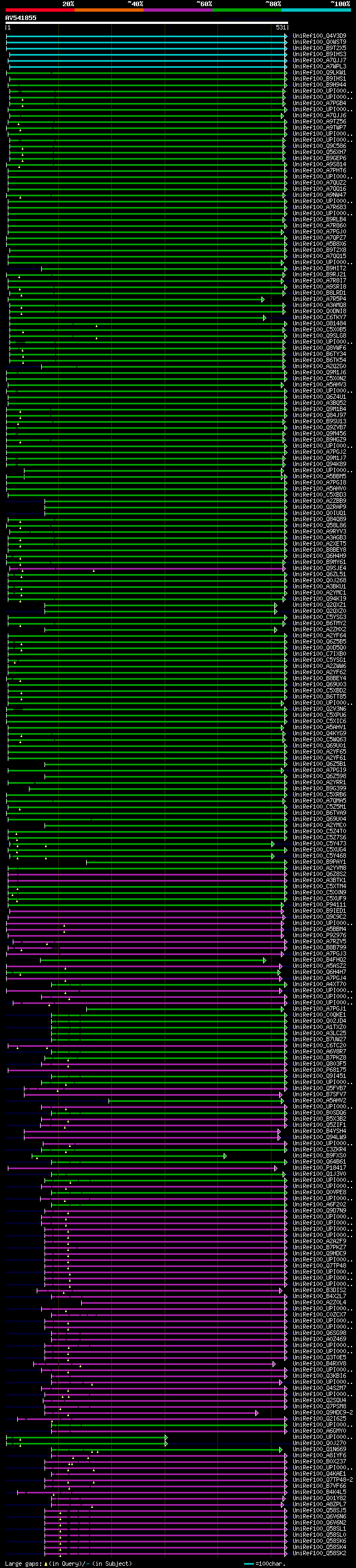Click the cyan alignment bar for UniRef100_A7QJJ7
356x1568 pixels.
[x=148, y=60]
